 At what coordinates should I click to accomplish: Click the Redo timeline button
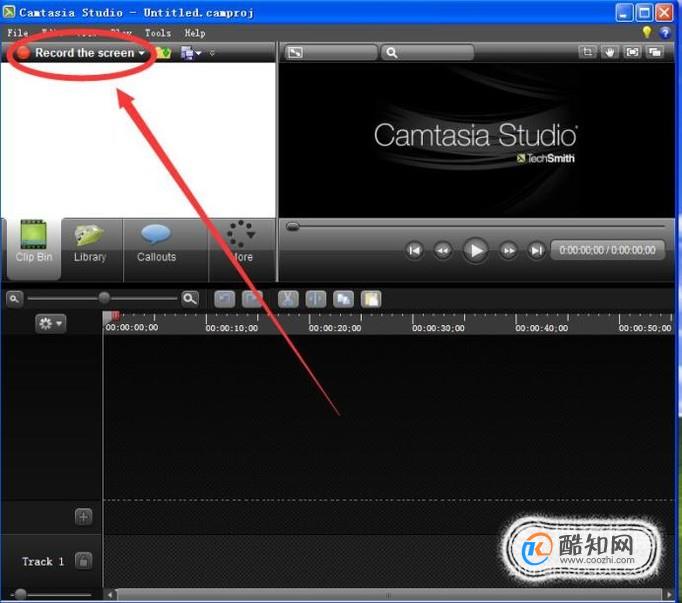coord(252,299)
